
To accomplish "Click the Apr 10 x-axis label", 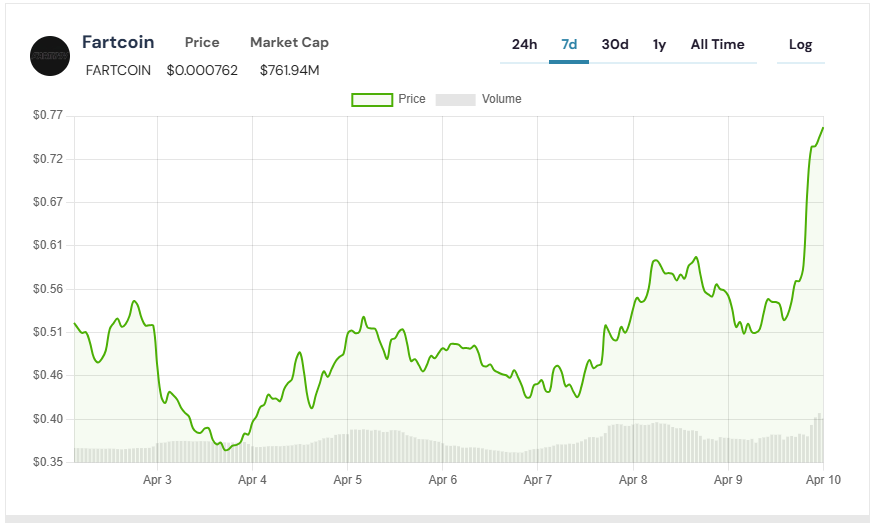I will pyautogui.click(x=823, y=479).
